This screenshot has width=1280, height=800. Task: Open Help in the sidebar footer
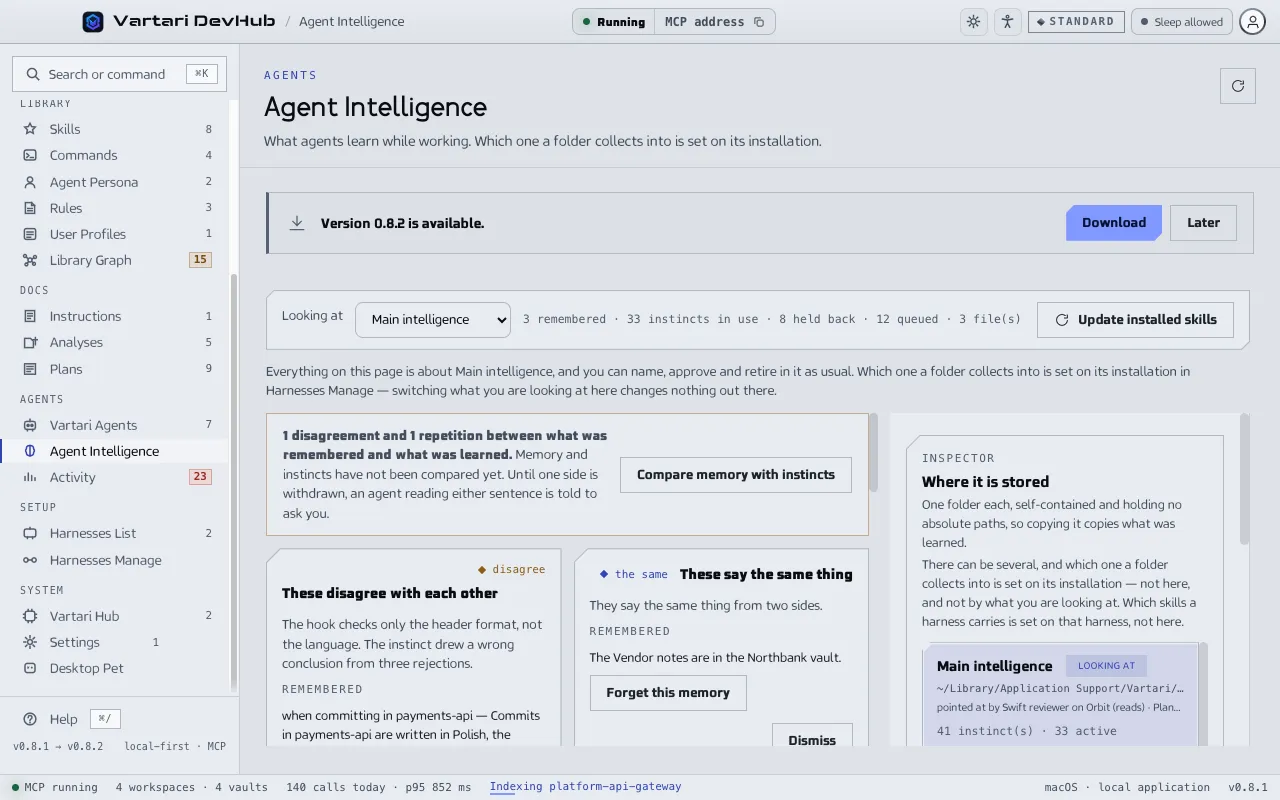[63, 719]
